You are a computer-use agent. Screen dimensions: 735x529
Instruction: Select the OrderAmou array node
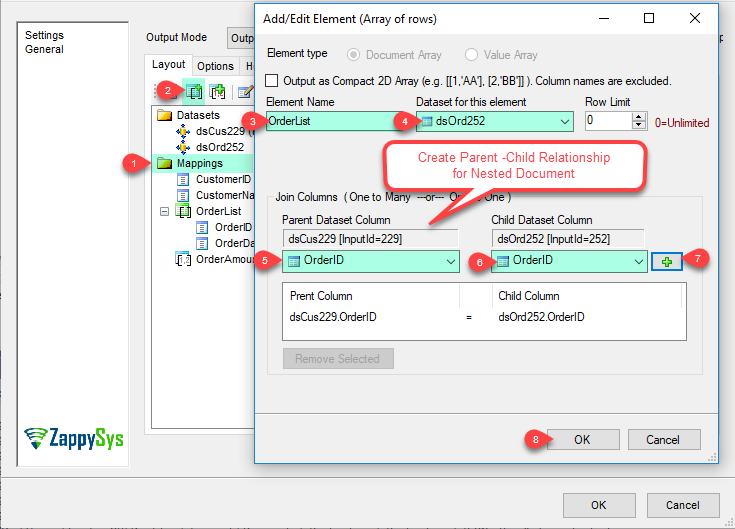point(214,259)
